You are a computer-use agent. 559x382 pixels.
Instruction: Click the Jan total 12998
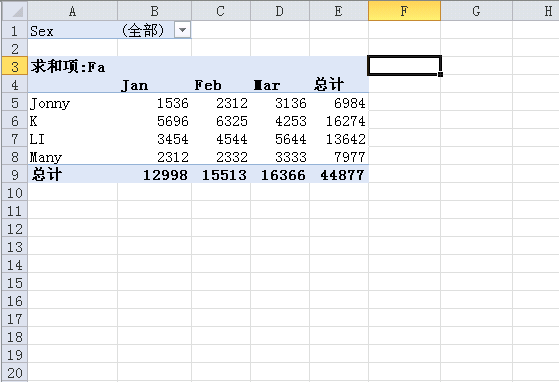[154, 174]
